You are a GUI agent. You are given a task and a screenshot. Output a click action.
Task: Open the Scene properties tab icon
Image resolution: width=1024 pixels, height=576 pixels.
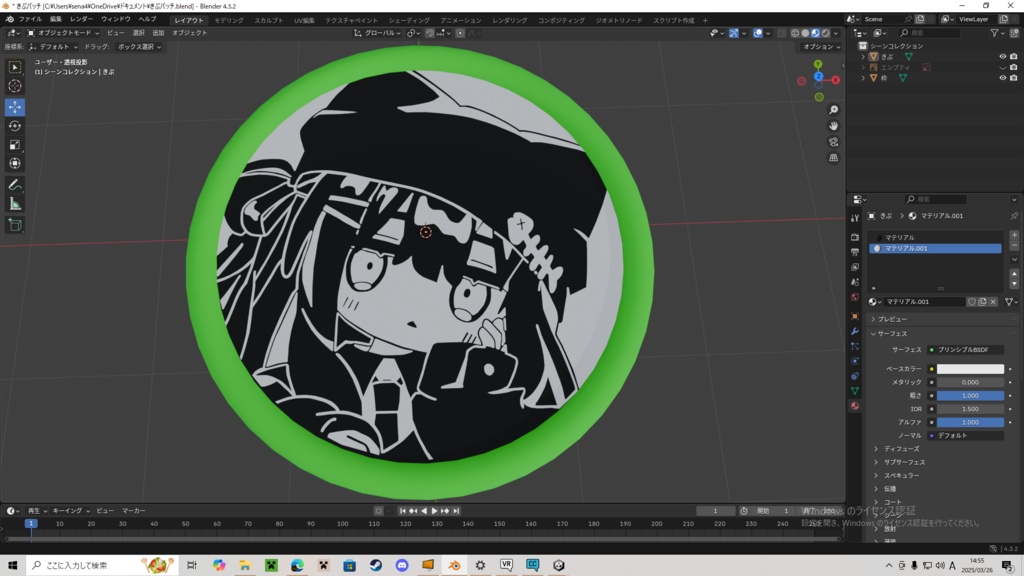tap(855, 282)
